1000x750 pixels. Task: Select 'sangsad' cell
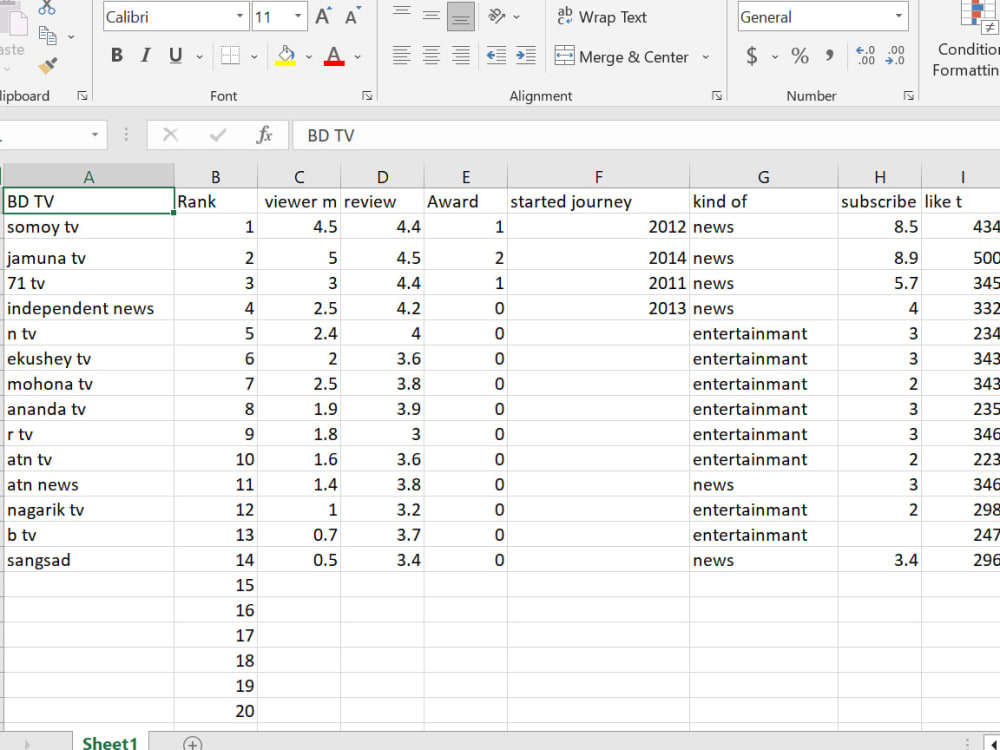pos(89,560)
